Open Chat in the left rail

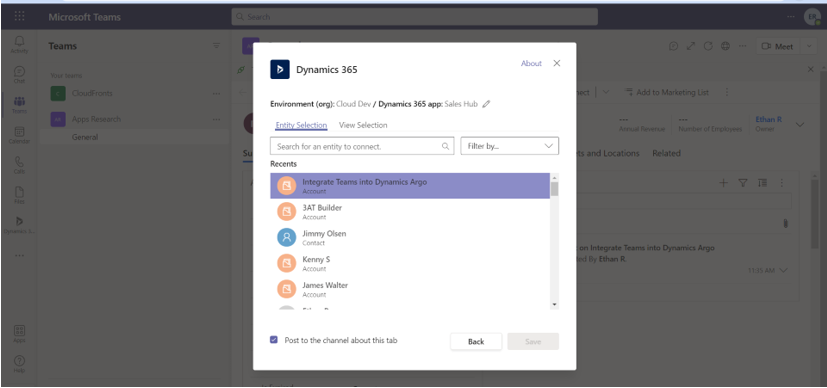(x=20, y=74)
